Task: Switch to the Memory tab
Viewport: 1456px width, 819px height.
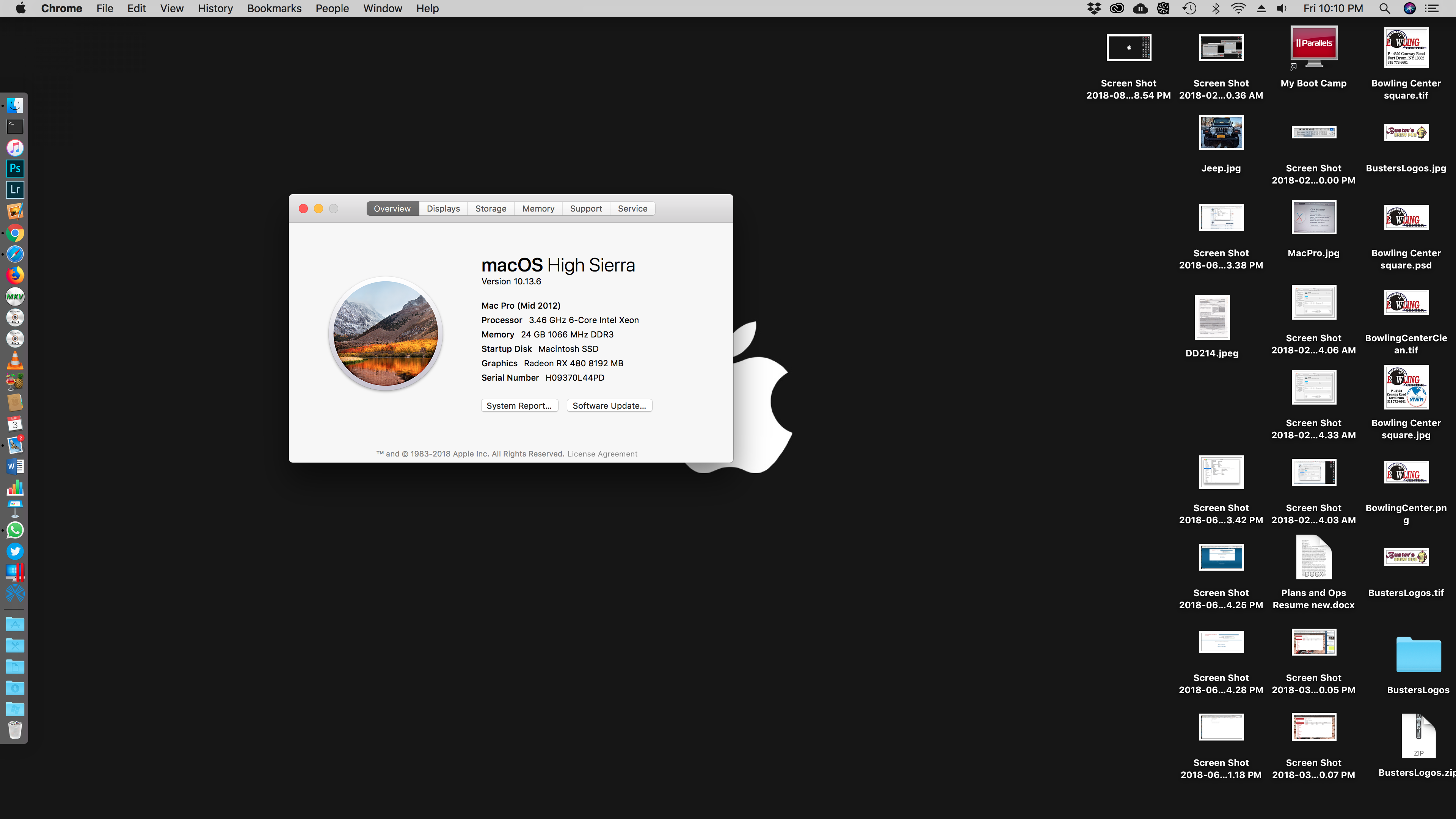Action: point(538,209)
